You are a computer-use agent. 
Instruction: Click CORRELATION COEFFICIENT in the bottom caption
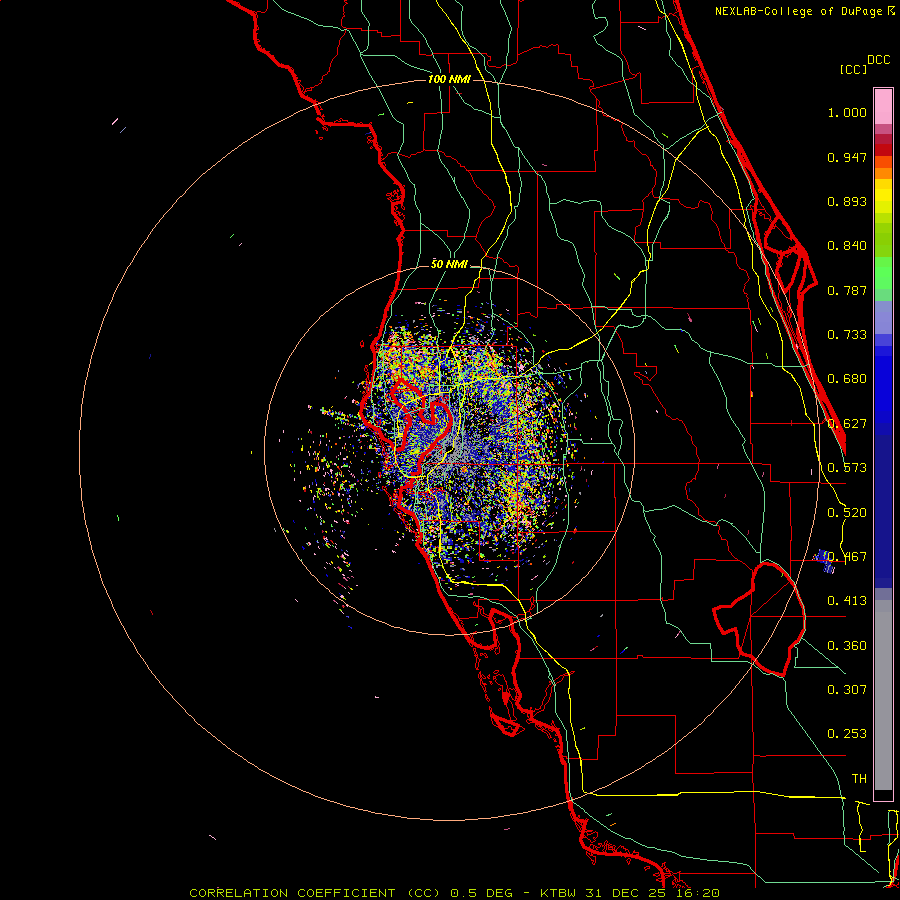tap(292, 893)
